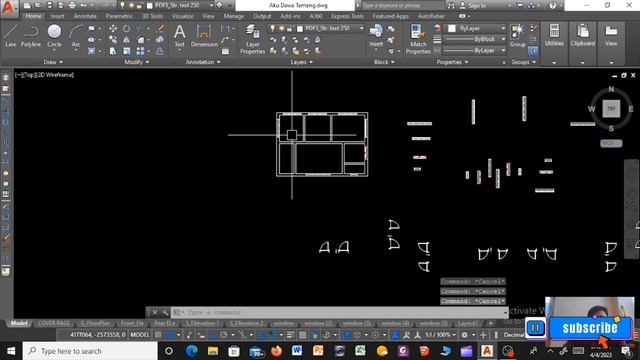This screenshot has height=360, width=640.
Task: Select the Line drawing tool
Action: tap(10, 36)
